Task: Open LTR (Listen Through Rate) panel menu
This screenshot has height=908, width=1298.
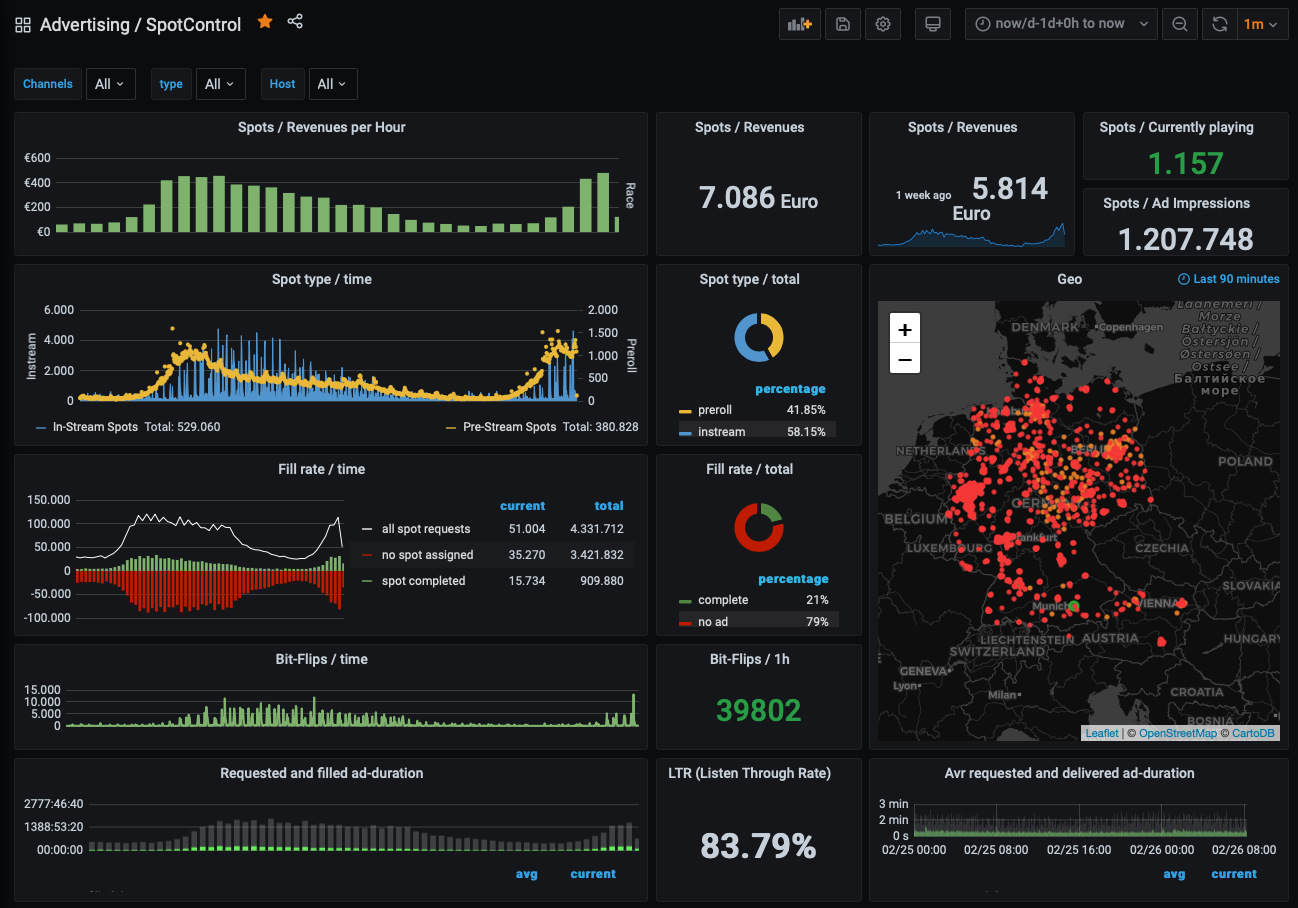Action: coord(749,773)
